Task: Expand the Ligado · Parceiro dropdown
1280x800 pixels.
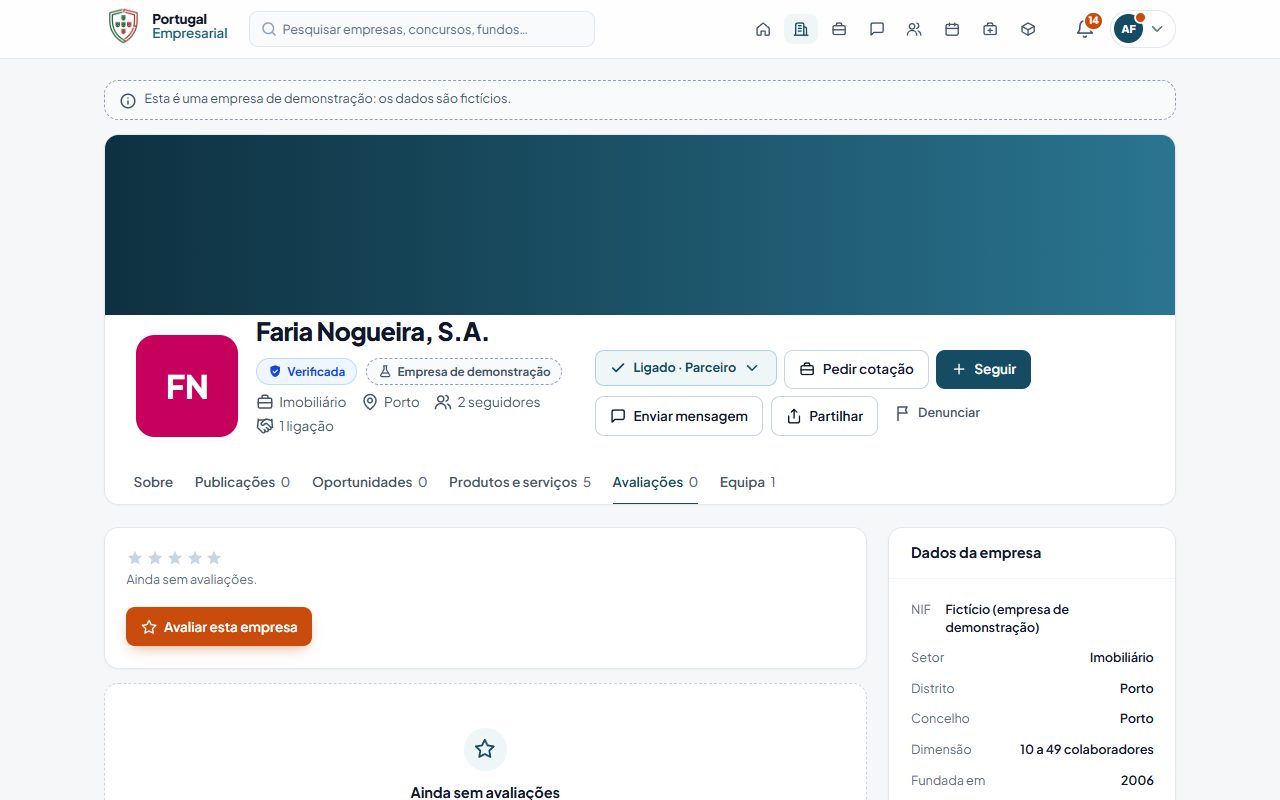Action: [686, 368]
